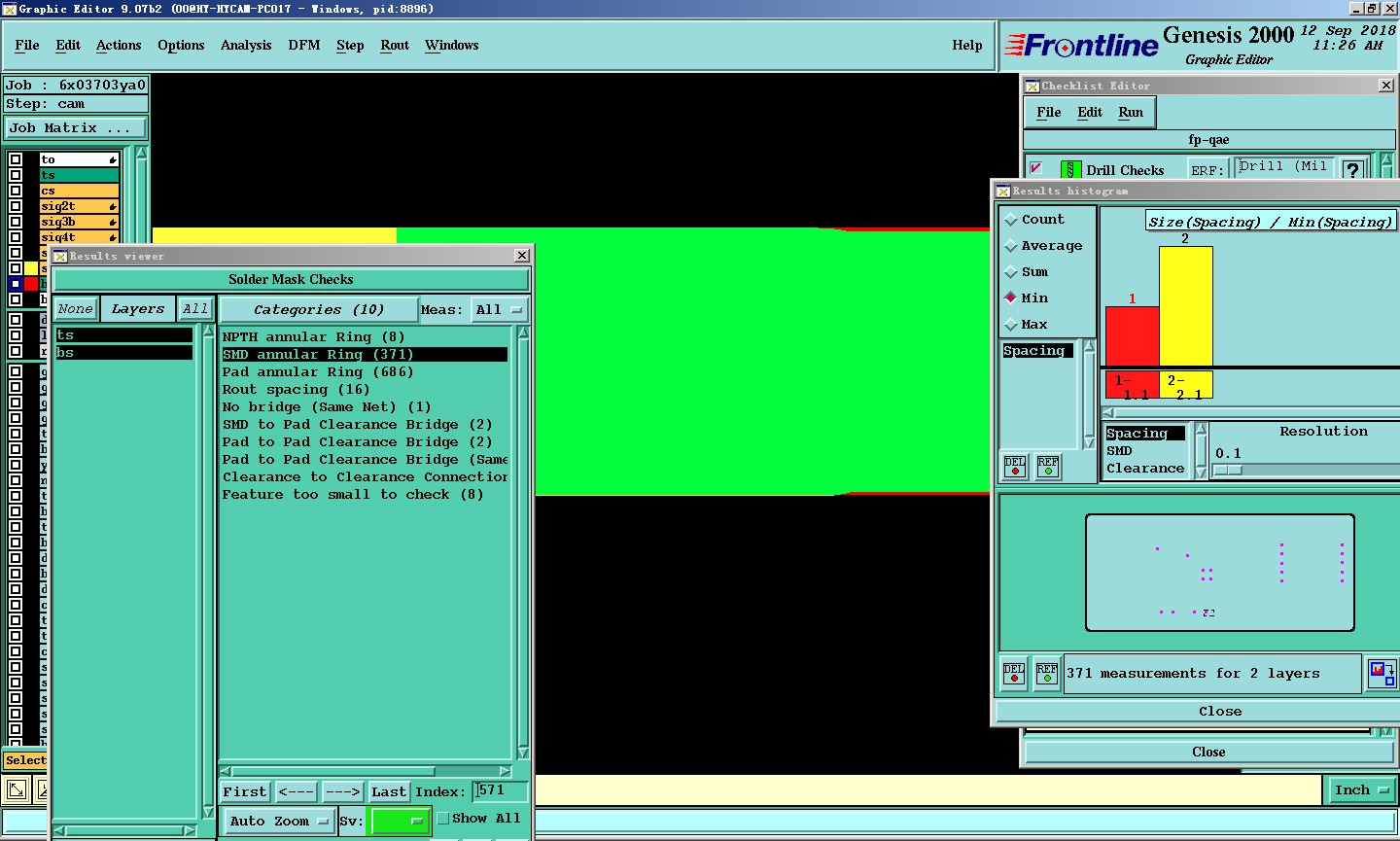Click the hand marker on layer sig3b
Viewport: 1400px width, 841px height.
pos(113,222)
